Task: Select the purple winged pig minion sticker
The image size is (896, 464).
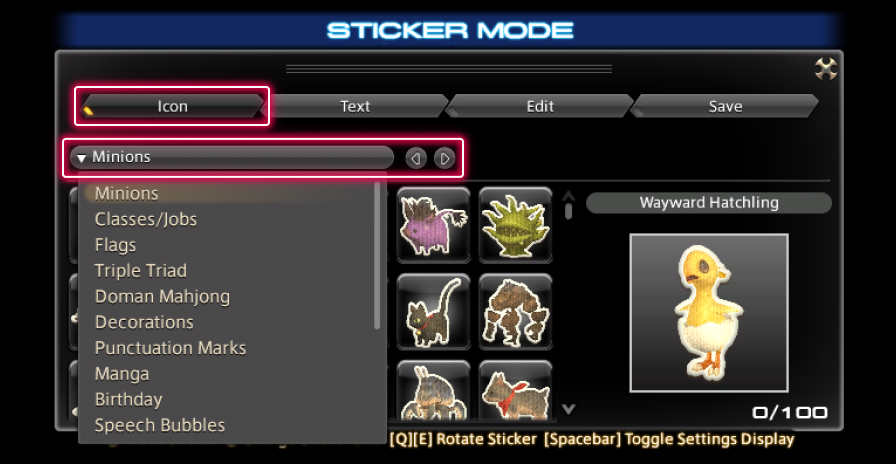Action: (x=434, y=225)
